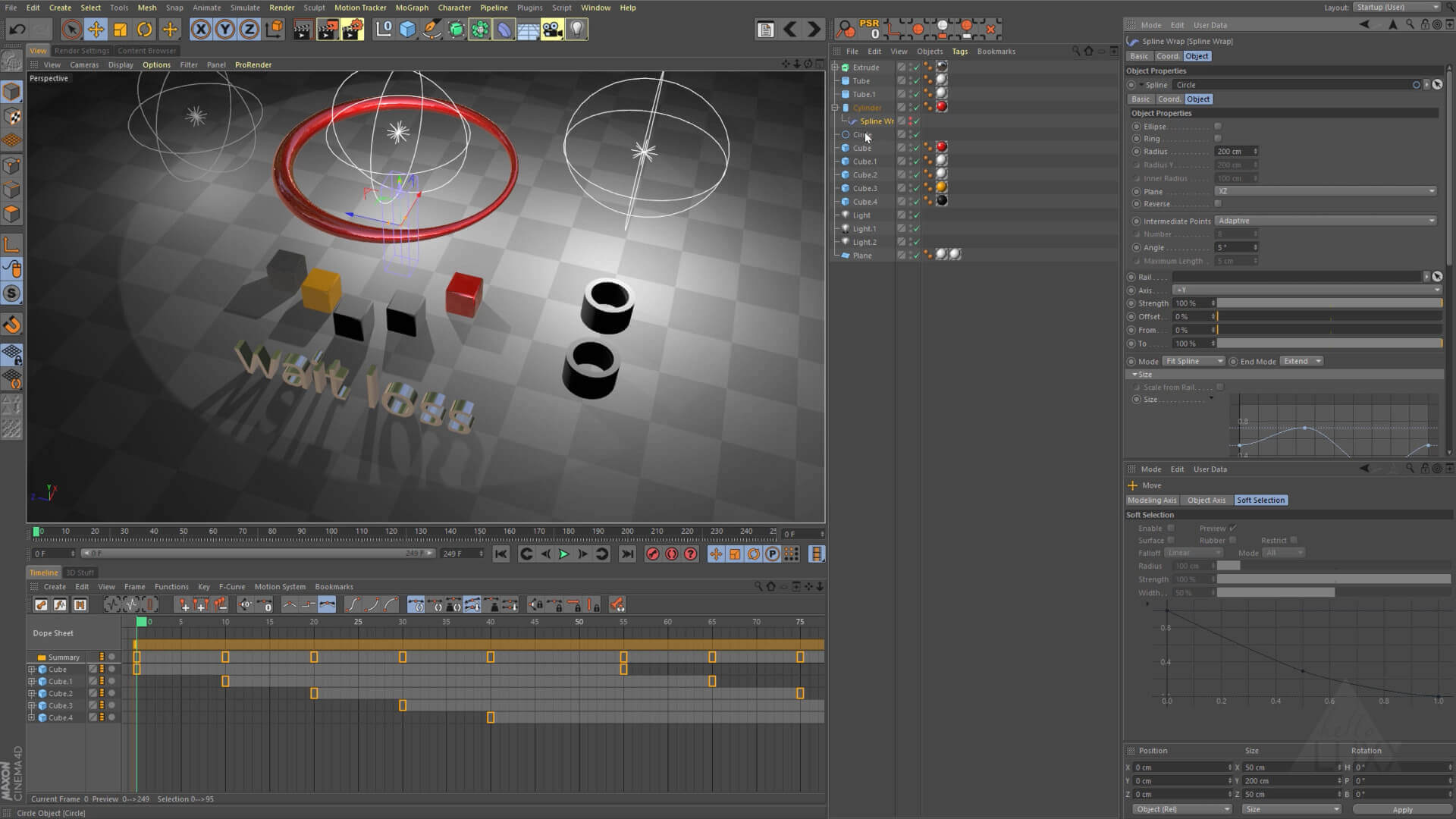1456x819 pixels.
Task: Toggle the Ring checkbox
Action: click(1218, 139)
